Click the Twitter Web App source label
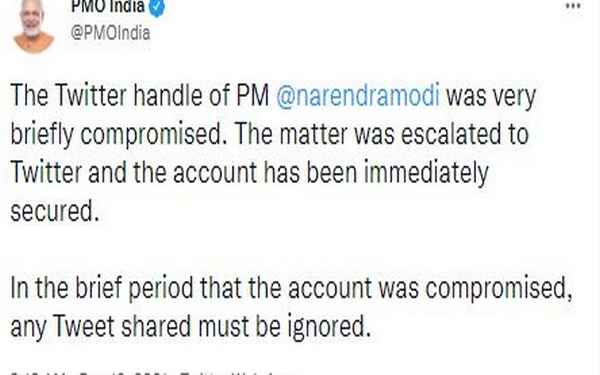The width and height of the screenshot is (600, 375). [x=240, y=372]
